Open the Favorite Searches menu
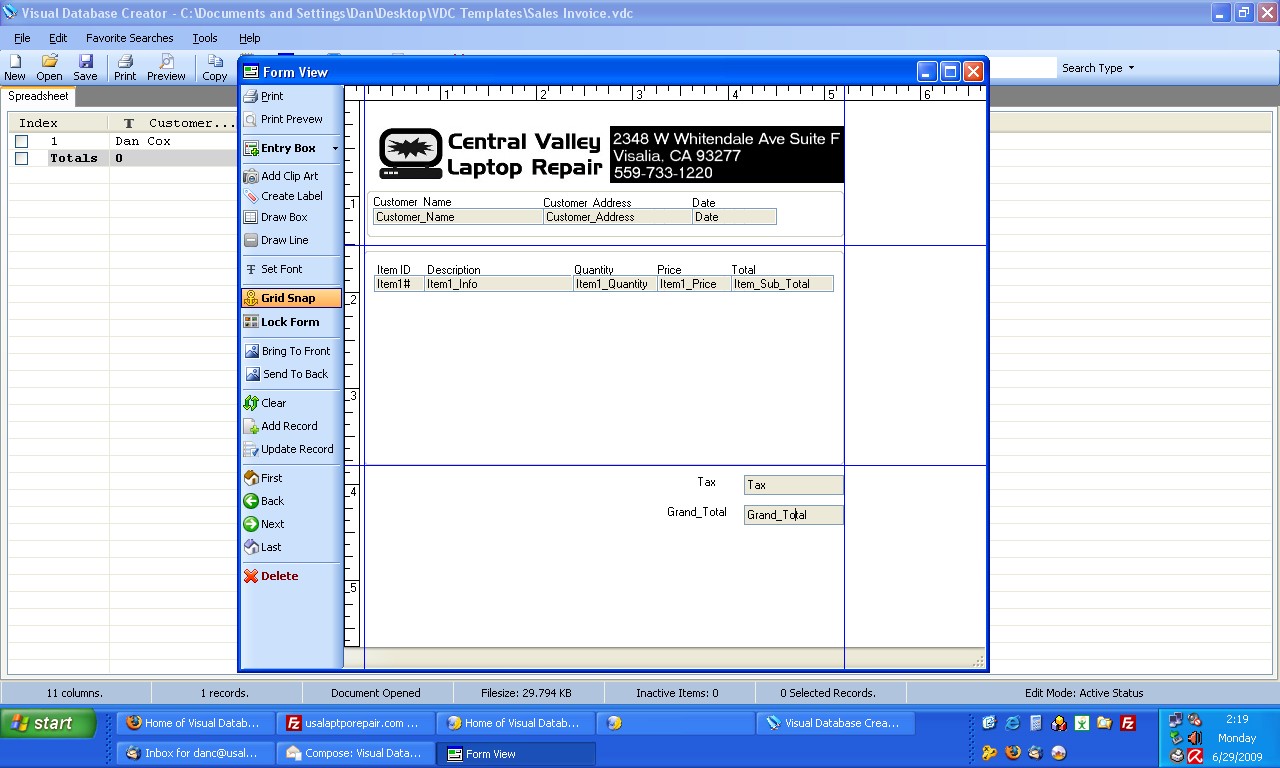The height and width of the screenshot is (768, 1280). pos(130,38)
